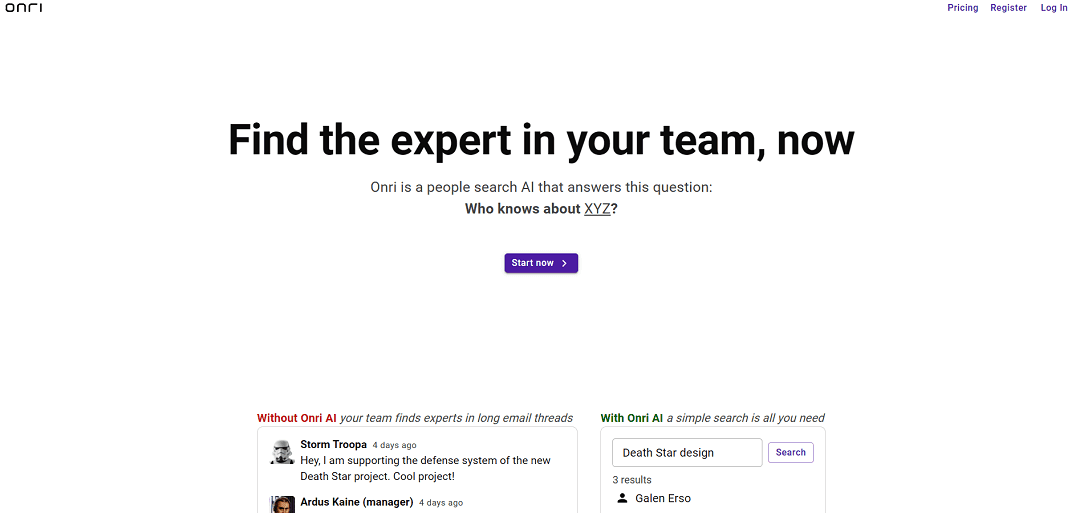Click Storm Troopa's '4 days ago' timestamp
The image size is (1080, 513).
394,445
